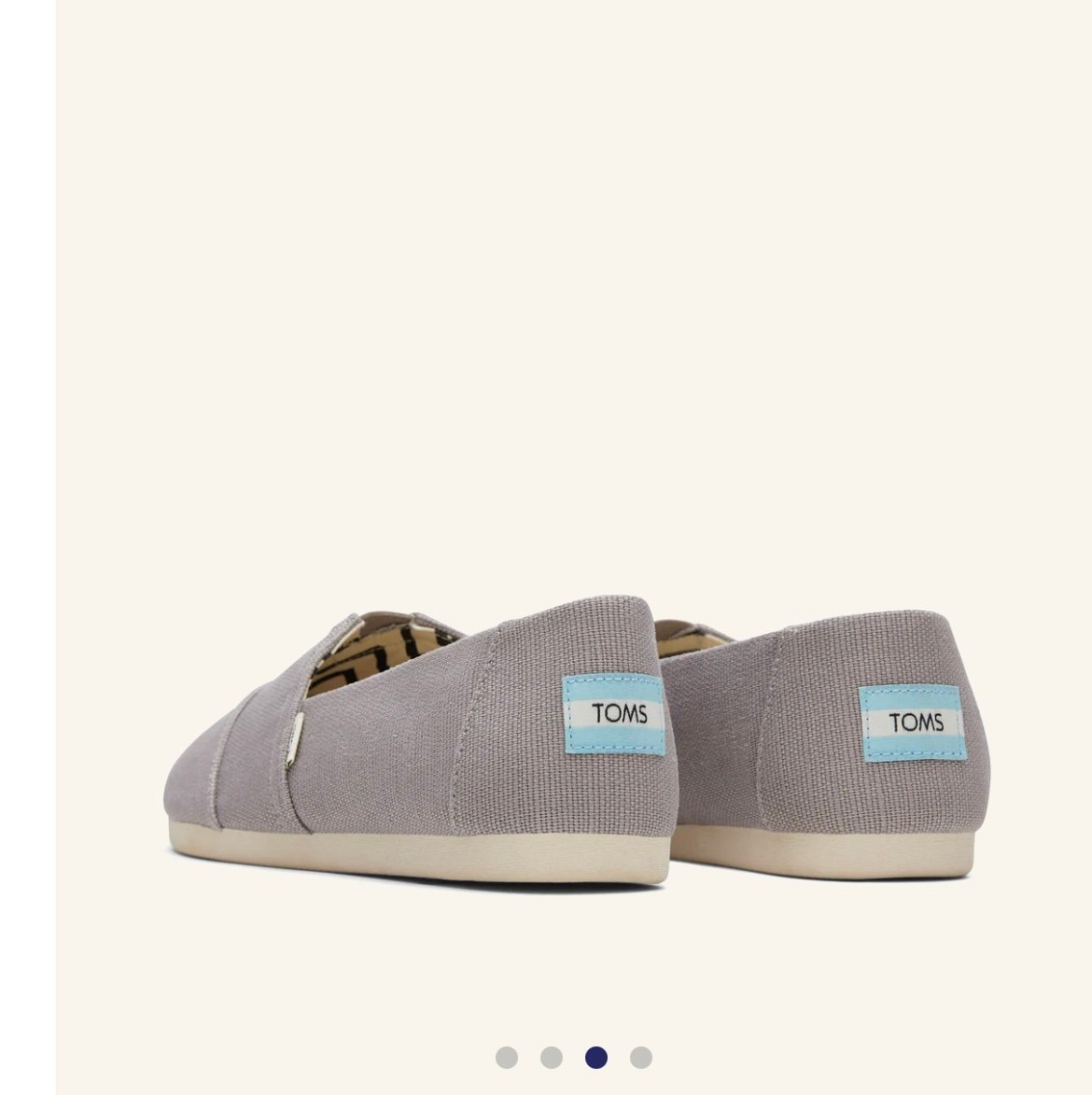
Task: Click the white margin strip beside the image
Action: coord(28,547)
